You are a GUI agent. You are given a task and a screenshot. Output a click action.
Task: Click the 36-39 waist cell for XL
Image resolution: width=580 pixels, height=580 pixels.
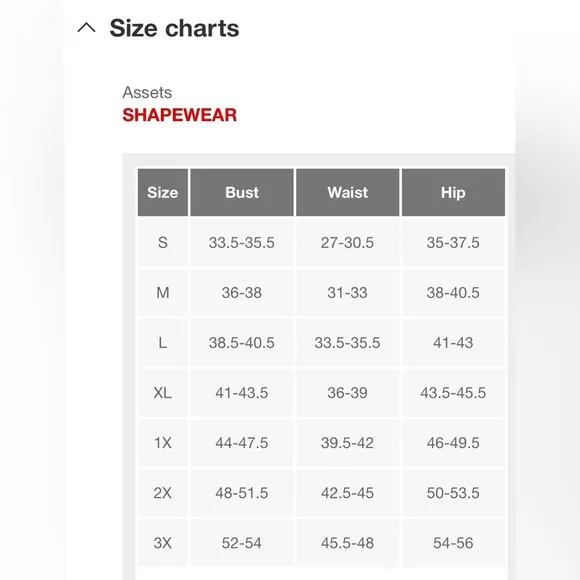[348, 393]
